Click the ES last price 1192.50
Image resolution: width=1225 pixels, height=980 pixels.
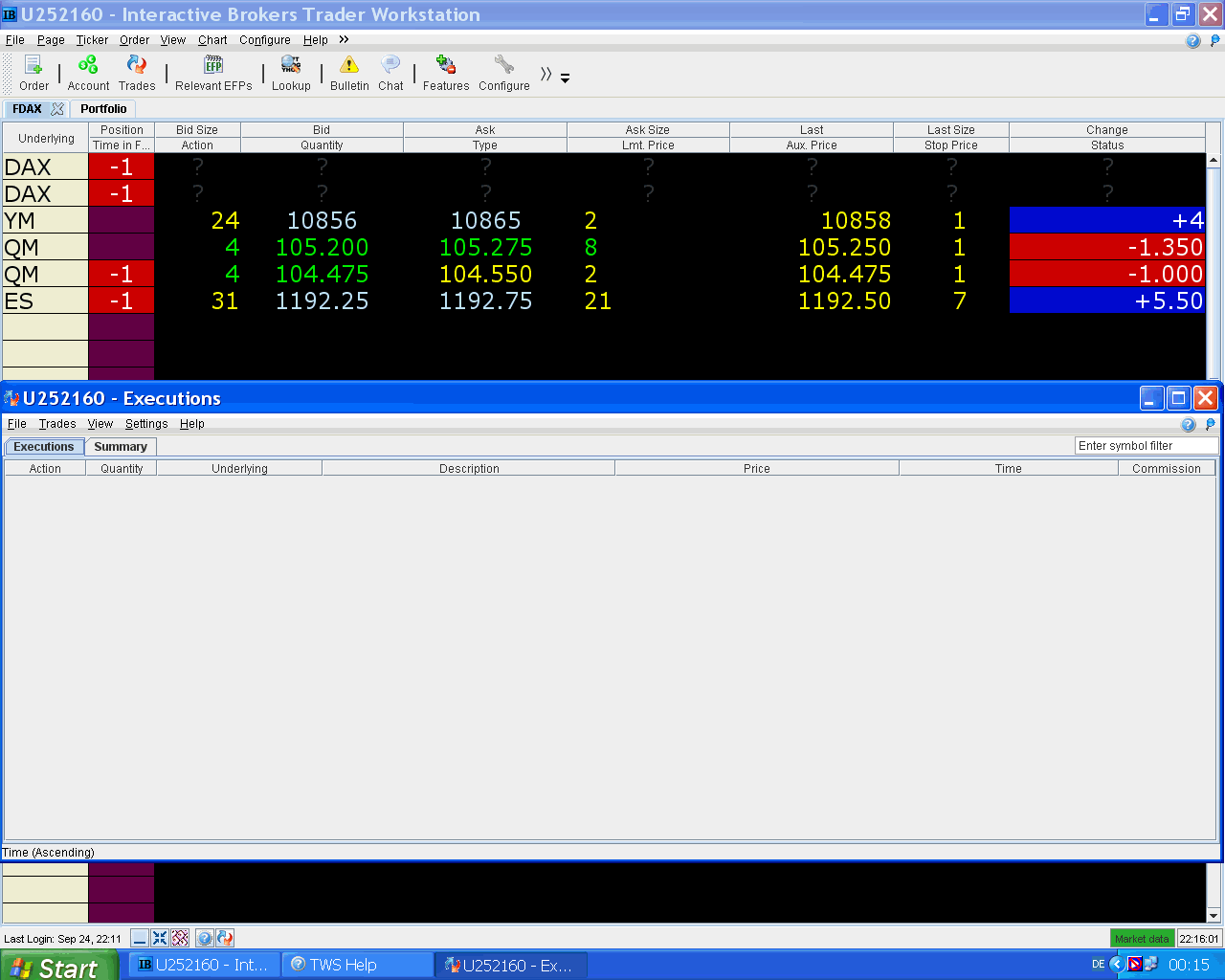[x=844, y=301]
